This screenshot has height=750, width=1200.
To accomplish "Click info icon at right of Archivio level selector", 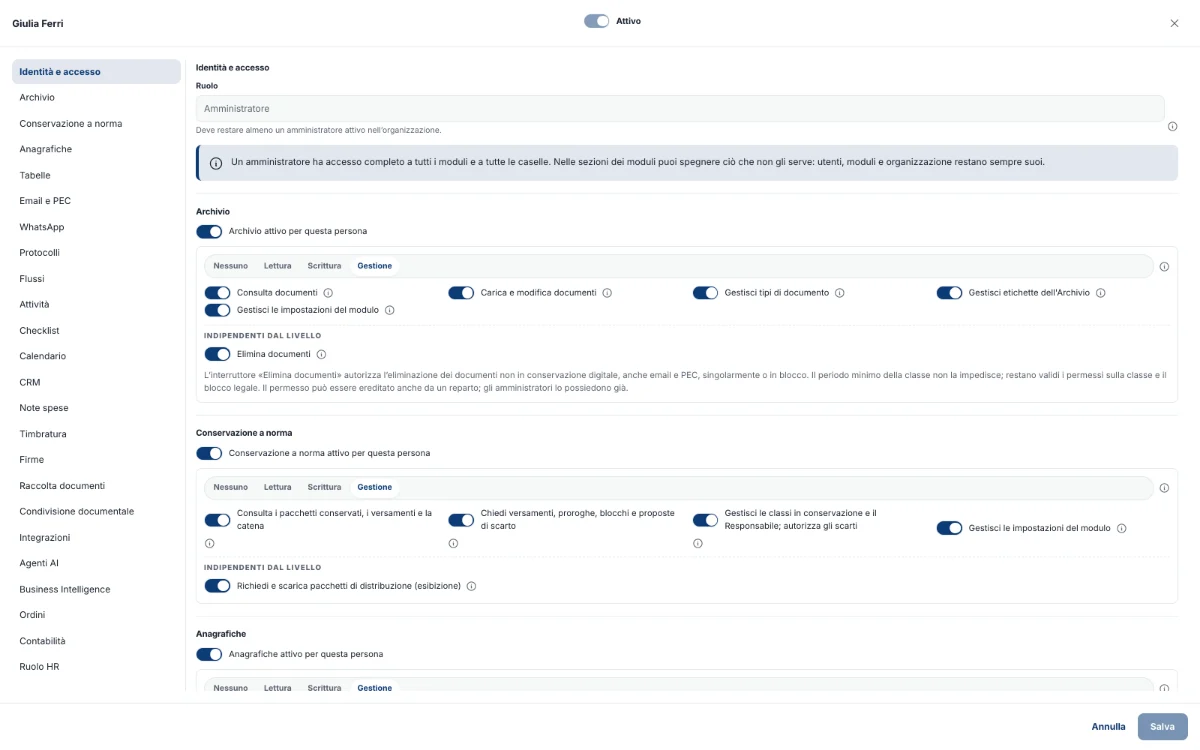I will (1164, 267).
